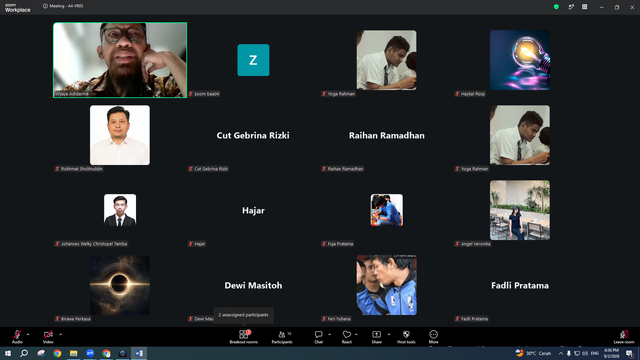Open the Chat panel
640x360 pixels.
pos(318,337)
